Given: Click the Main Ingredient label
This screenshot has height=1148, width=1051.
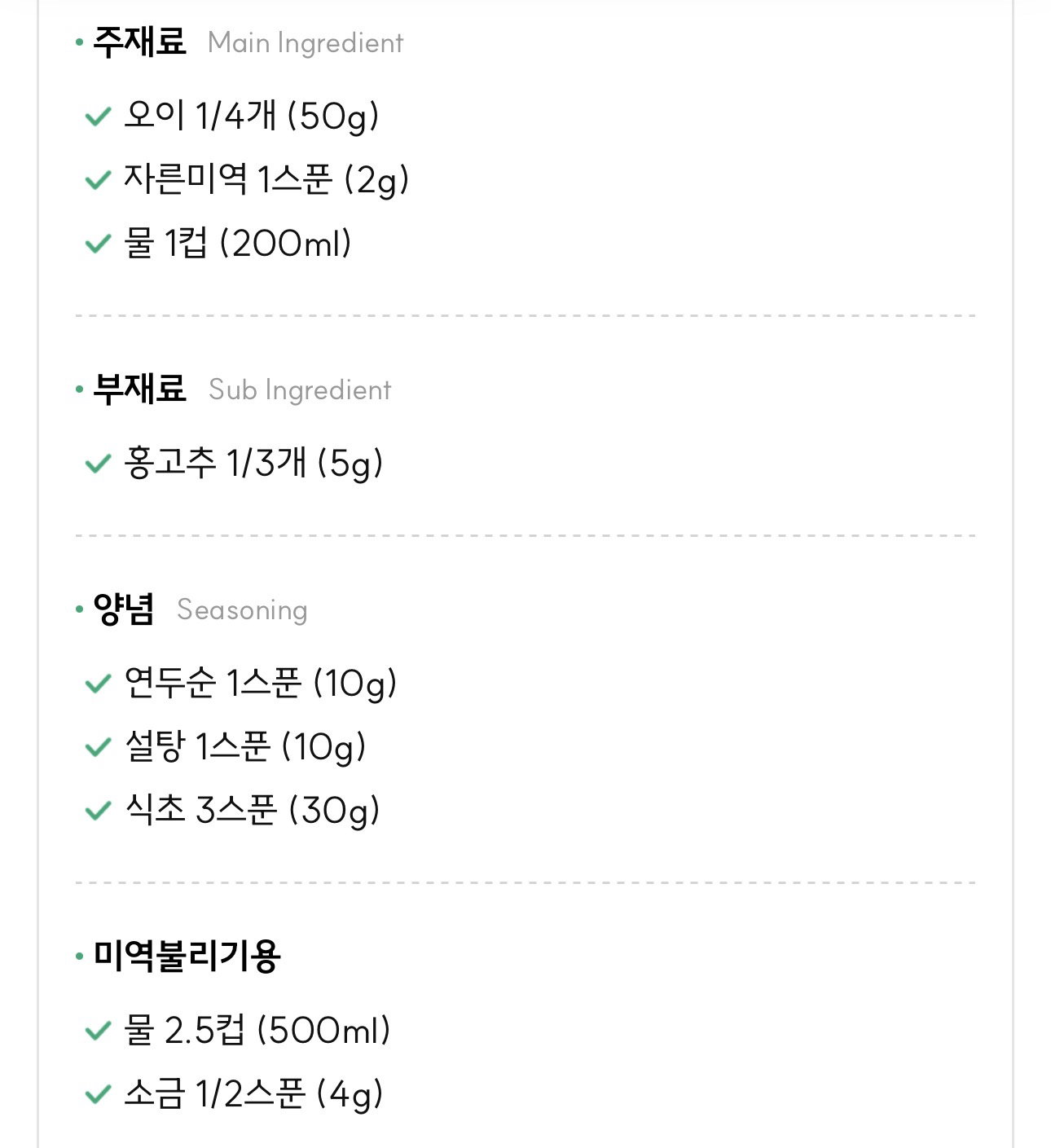Looking at the screenshot, I should coord(306,43).
